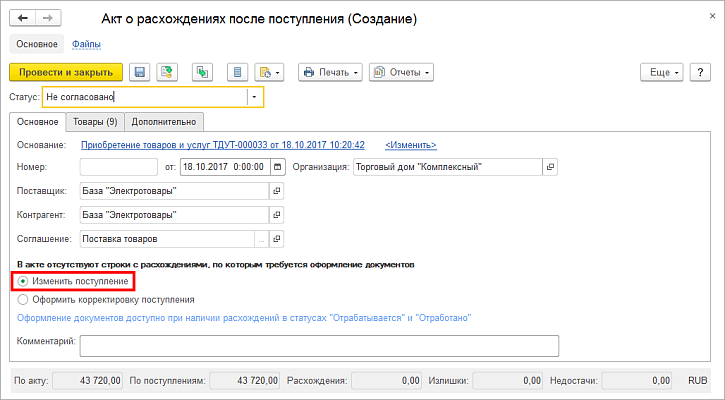The height and width of the screenshot is (400, 725).
Task: Expand the Статус dropdown list
Action: [255, 97]
